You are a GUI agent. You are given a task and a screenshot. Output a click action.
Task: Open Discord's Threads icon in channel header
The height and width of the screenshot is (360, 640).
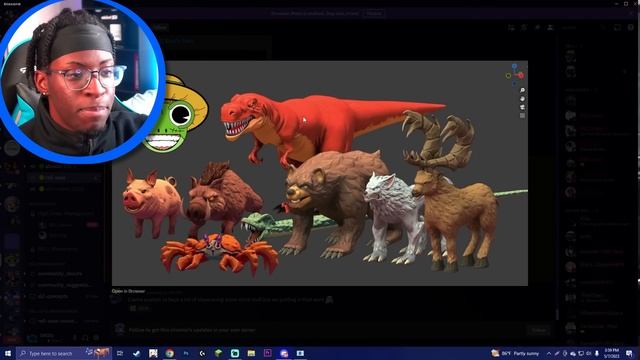pyautogui.click(x=511, y=27)
